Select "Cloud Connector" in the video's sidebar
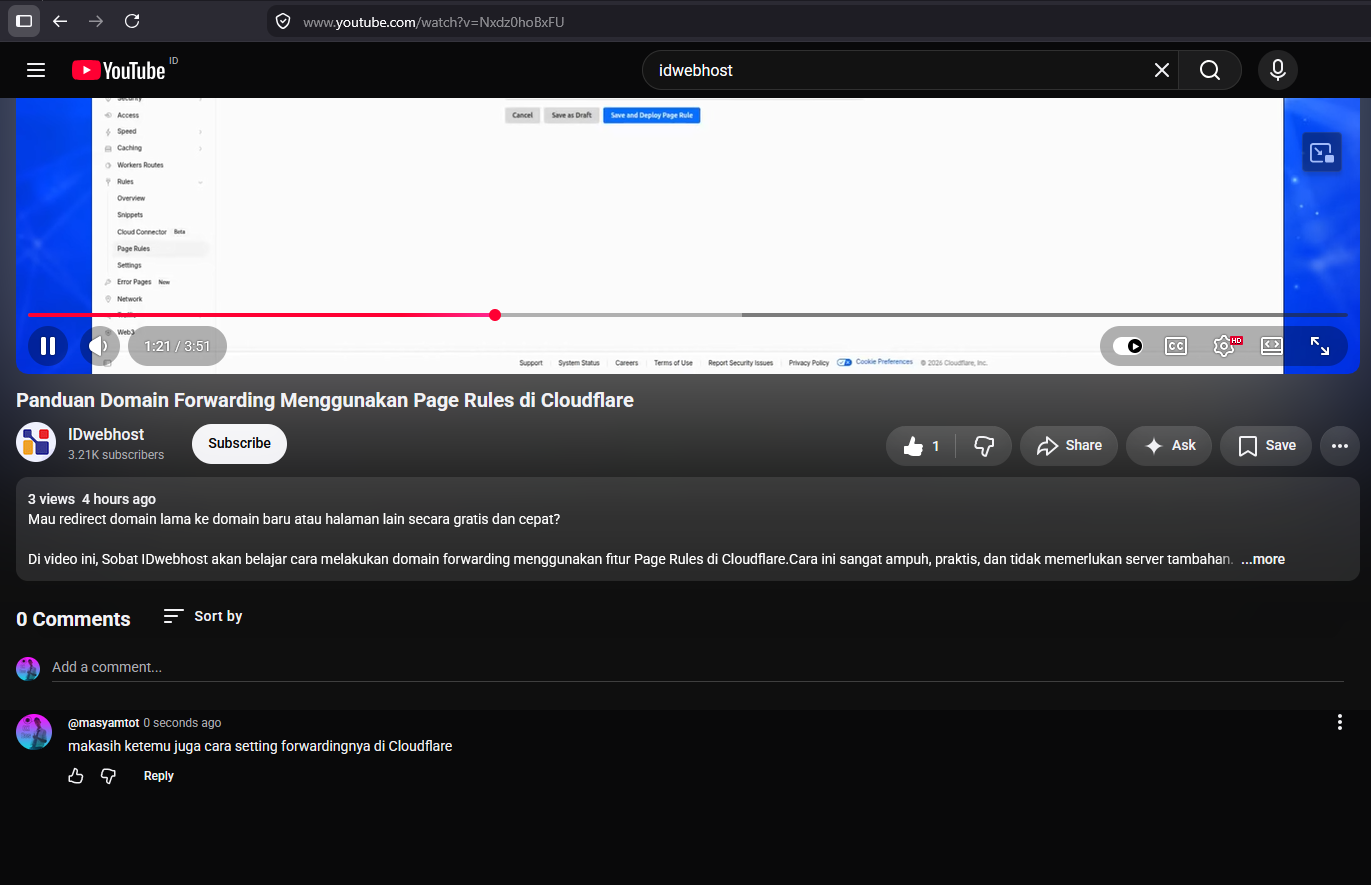Viewport: 1371px width, 885px height. click(x=142, y=232)
